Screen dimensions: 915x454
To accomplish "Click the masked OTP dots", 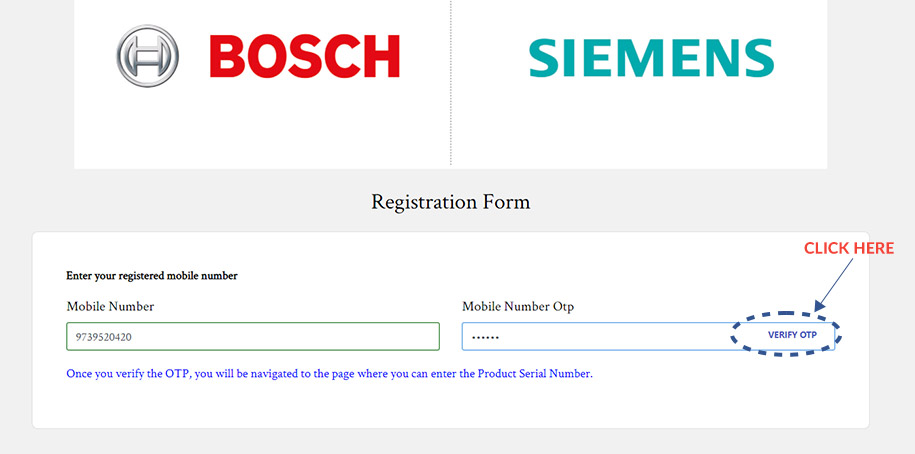I will point(485,337).
